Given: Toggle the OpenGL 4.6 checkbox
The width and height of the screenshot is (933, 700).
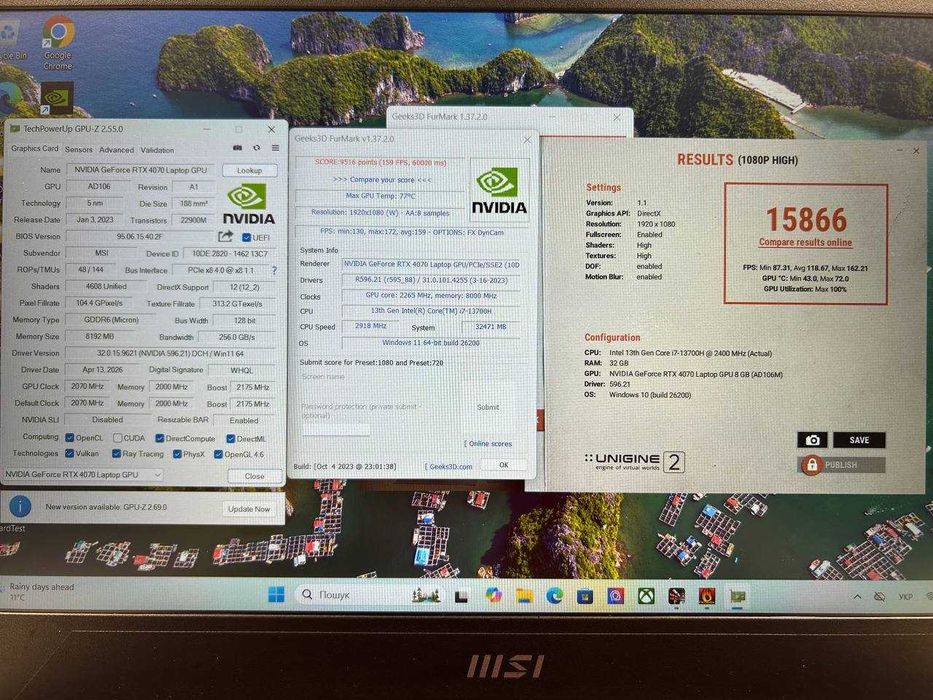Looking at the screenshot, I should 218,454.
